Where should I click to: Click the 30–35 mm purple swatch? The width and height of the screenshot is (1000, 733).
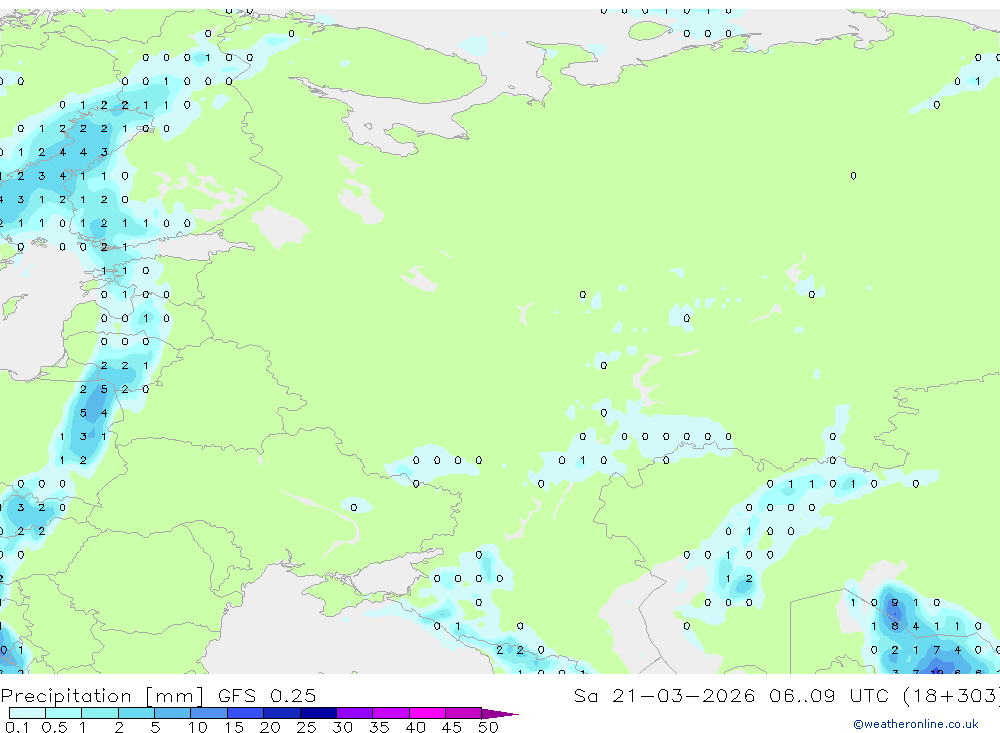point(354,713)
